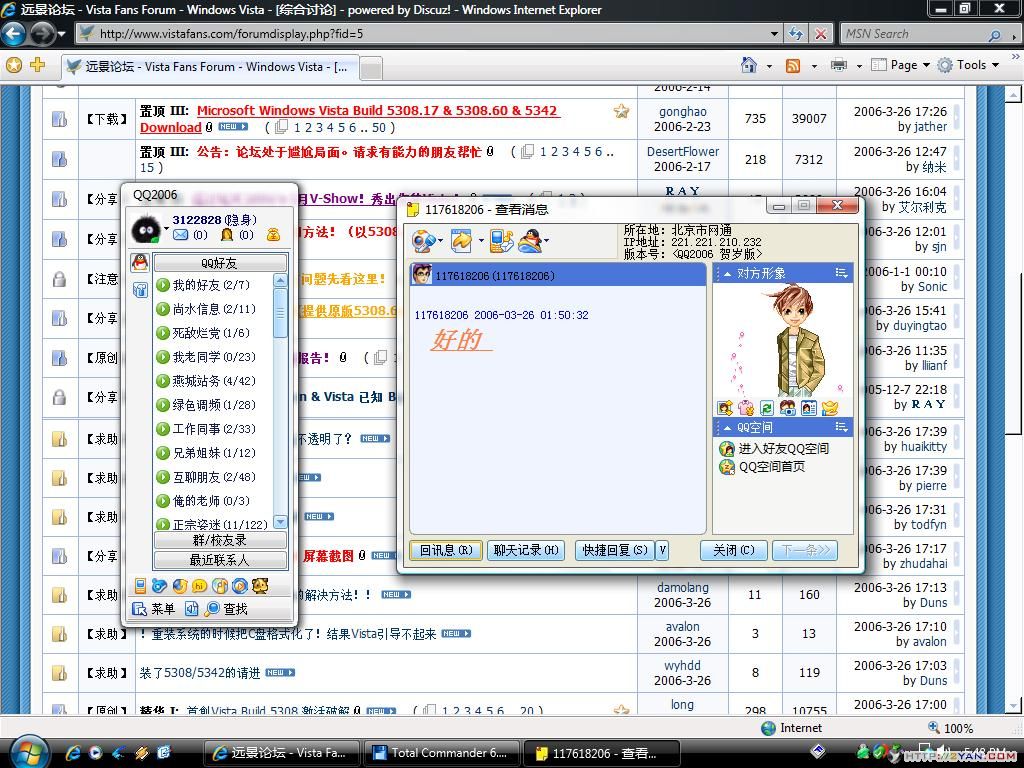Click the refresh avatar icon above QQ空间 panel
Viewport: 1024px width, 768px height.
766,408
